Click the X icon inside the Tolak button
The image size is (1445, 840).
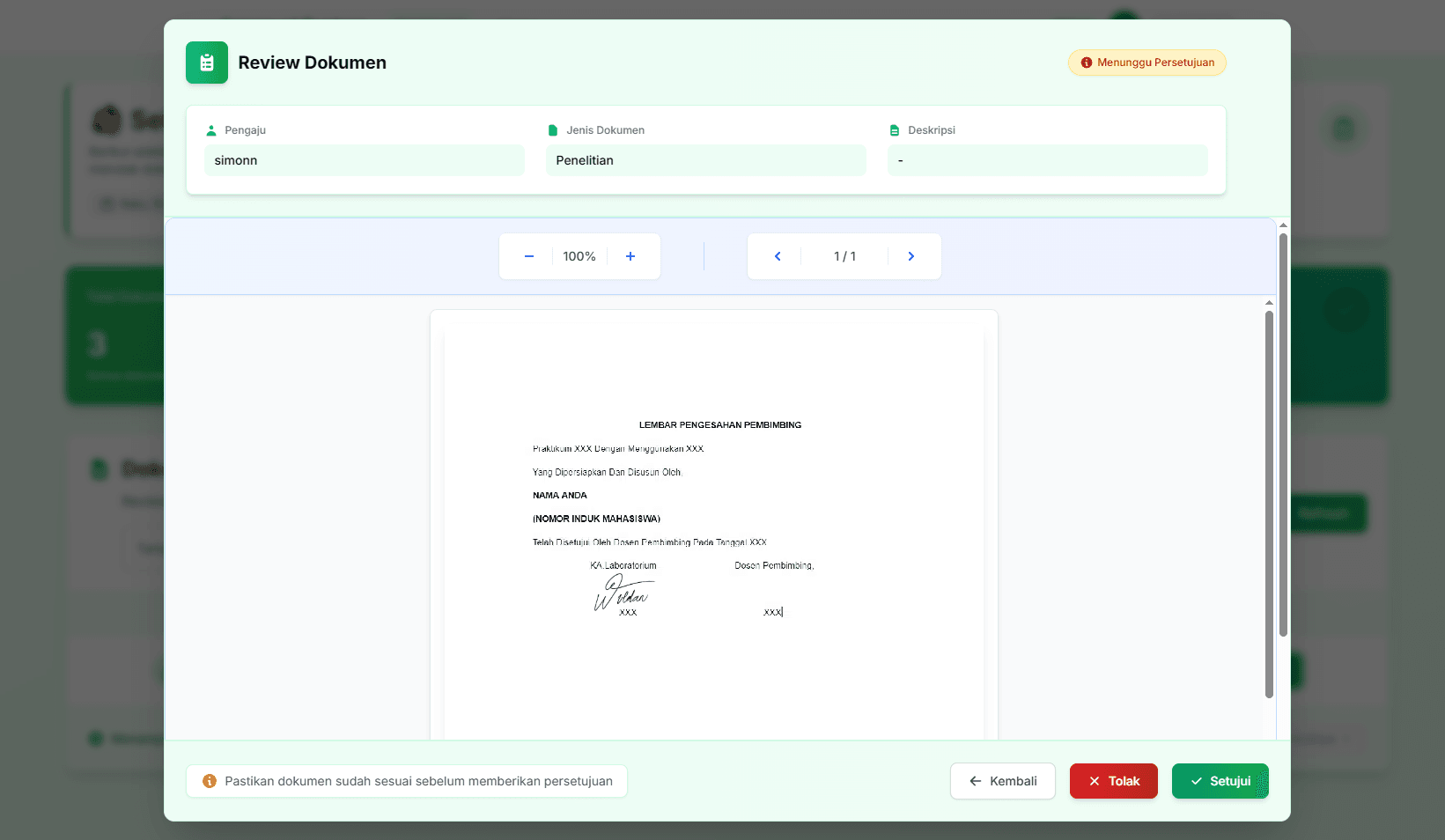pyautogui.click(x=1093, y=781)
